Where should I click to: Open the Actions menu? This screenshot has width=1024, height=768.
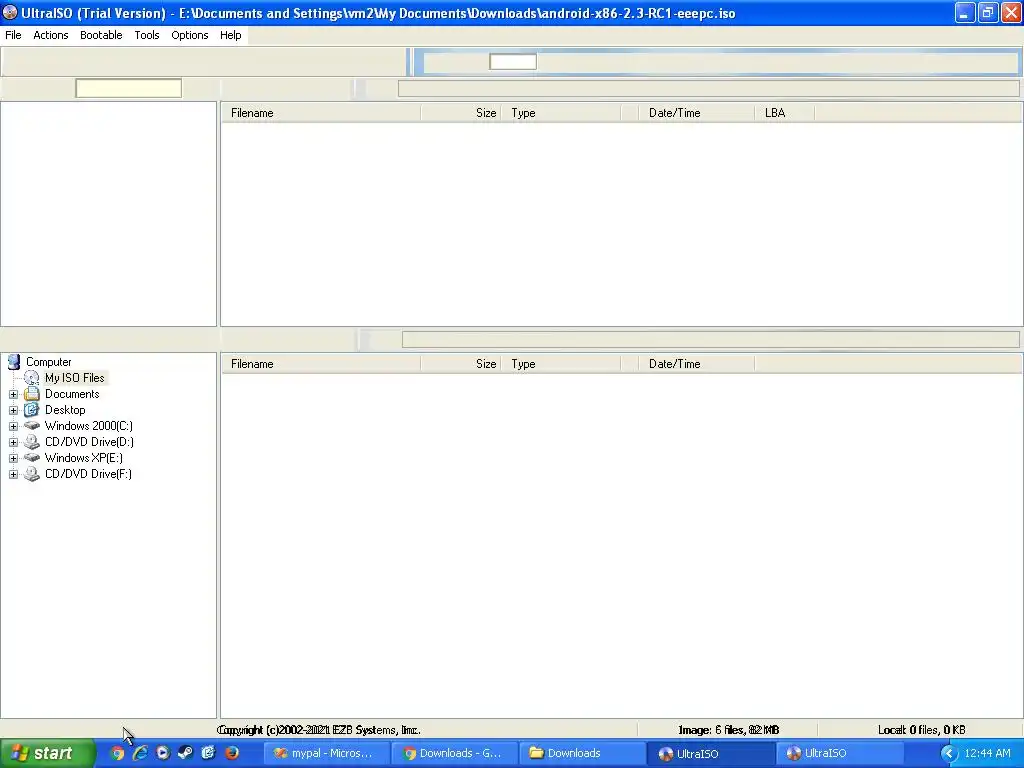coord(50,35)
